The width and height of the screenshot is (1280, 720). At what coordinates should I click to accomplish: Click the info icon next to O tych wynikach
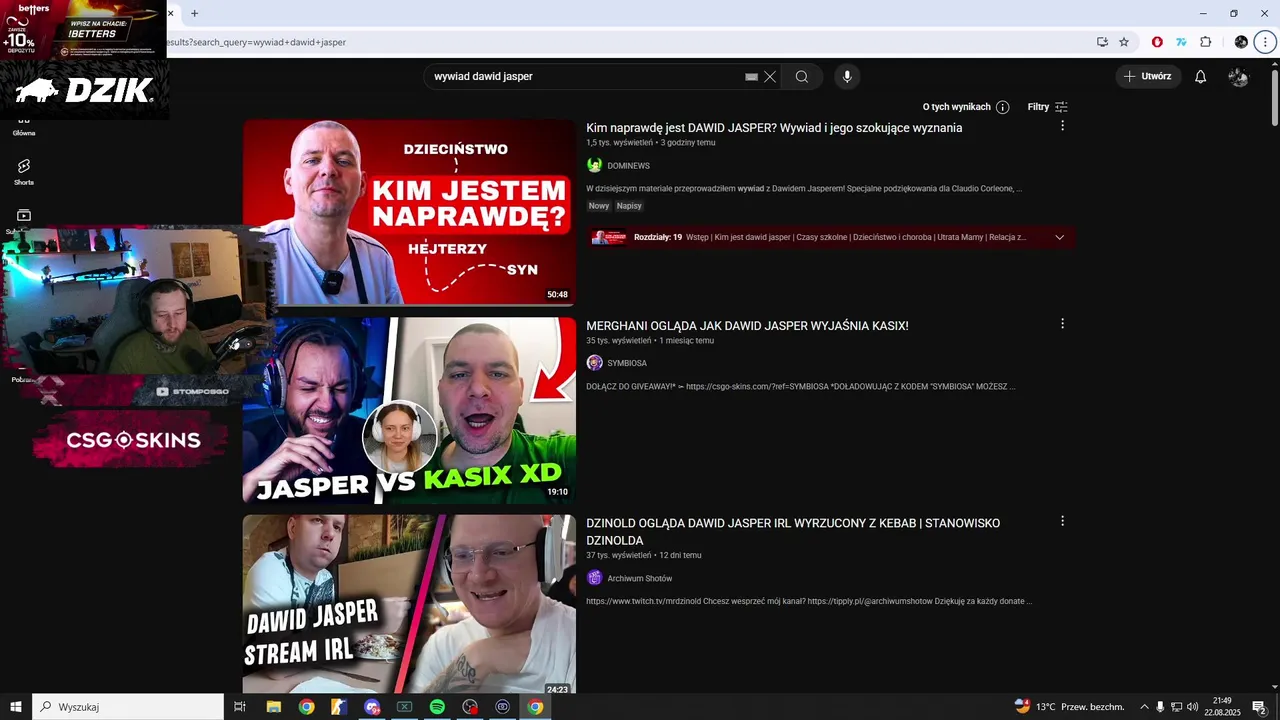(1002, 107)
